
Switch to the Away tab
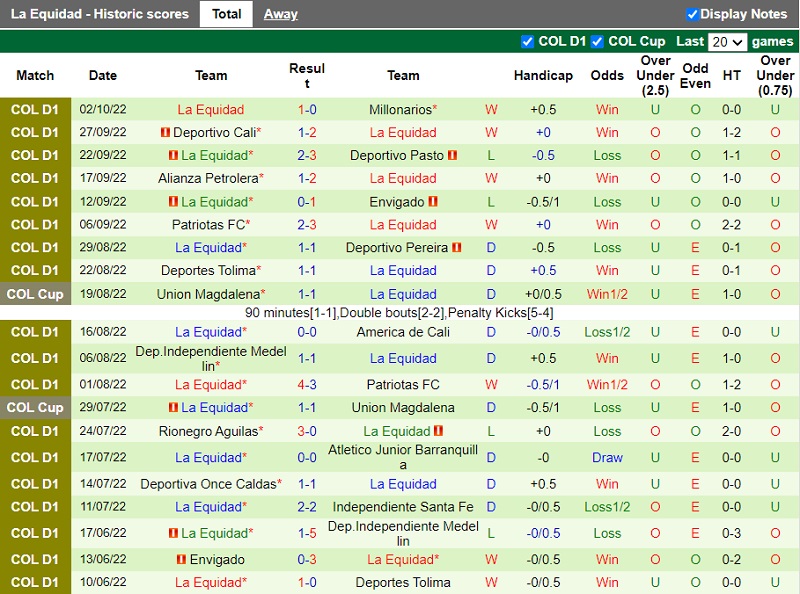(280, 14)
